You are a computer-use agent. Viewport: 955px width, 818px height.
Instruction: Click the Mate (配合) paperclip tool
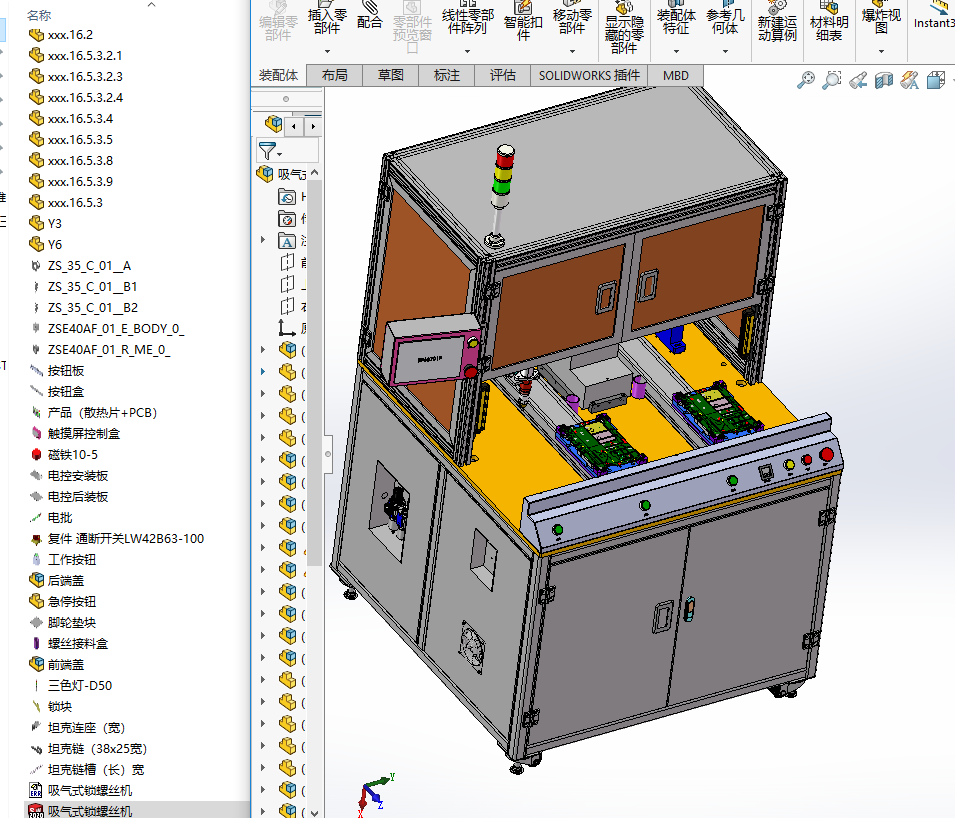(x=369, y=17)
